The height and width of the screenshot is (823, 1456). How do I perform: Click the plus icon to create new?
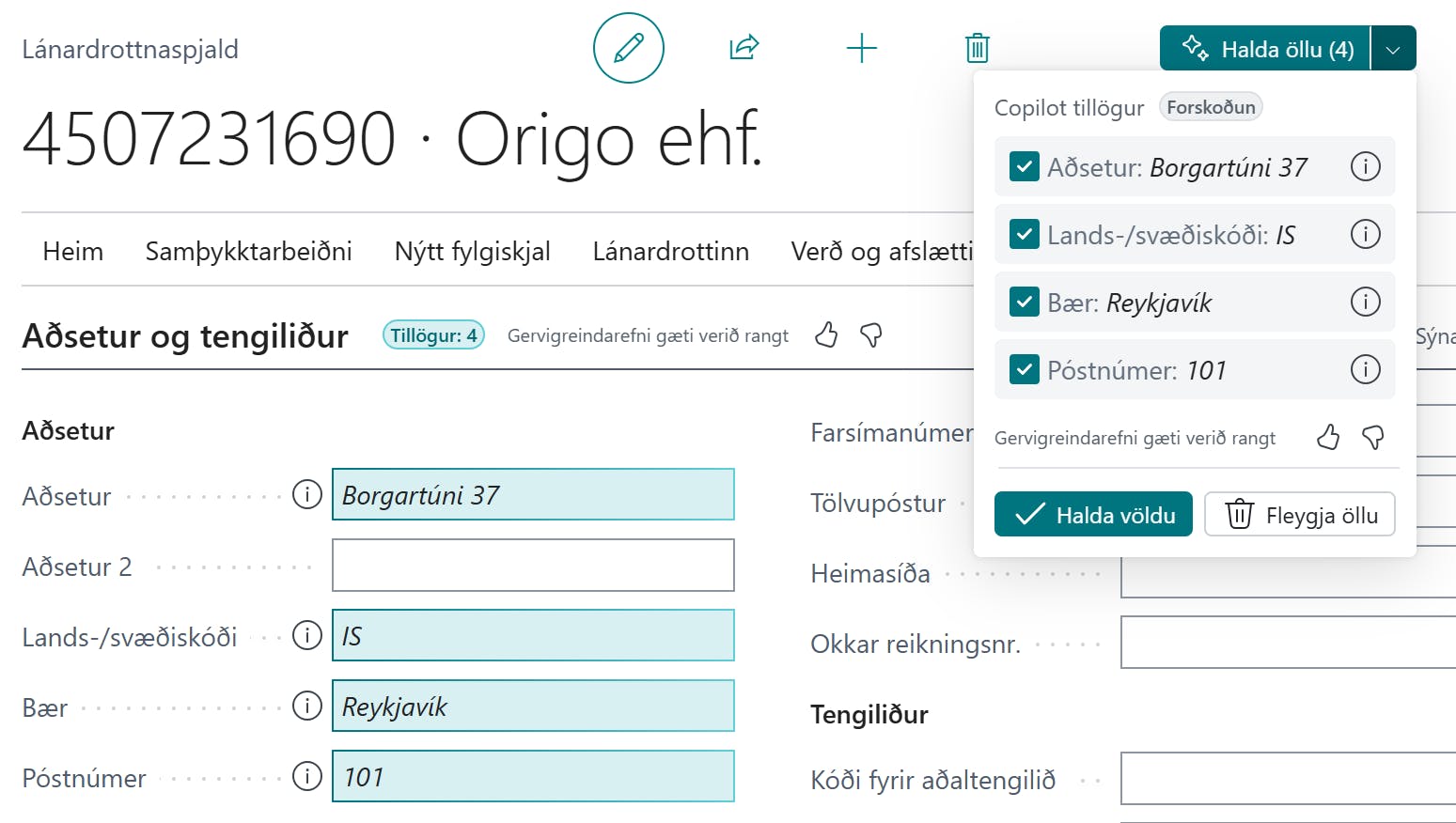861,48
